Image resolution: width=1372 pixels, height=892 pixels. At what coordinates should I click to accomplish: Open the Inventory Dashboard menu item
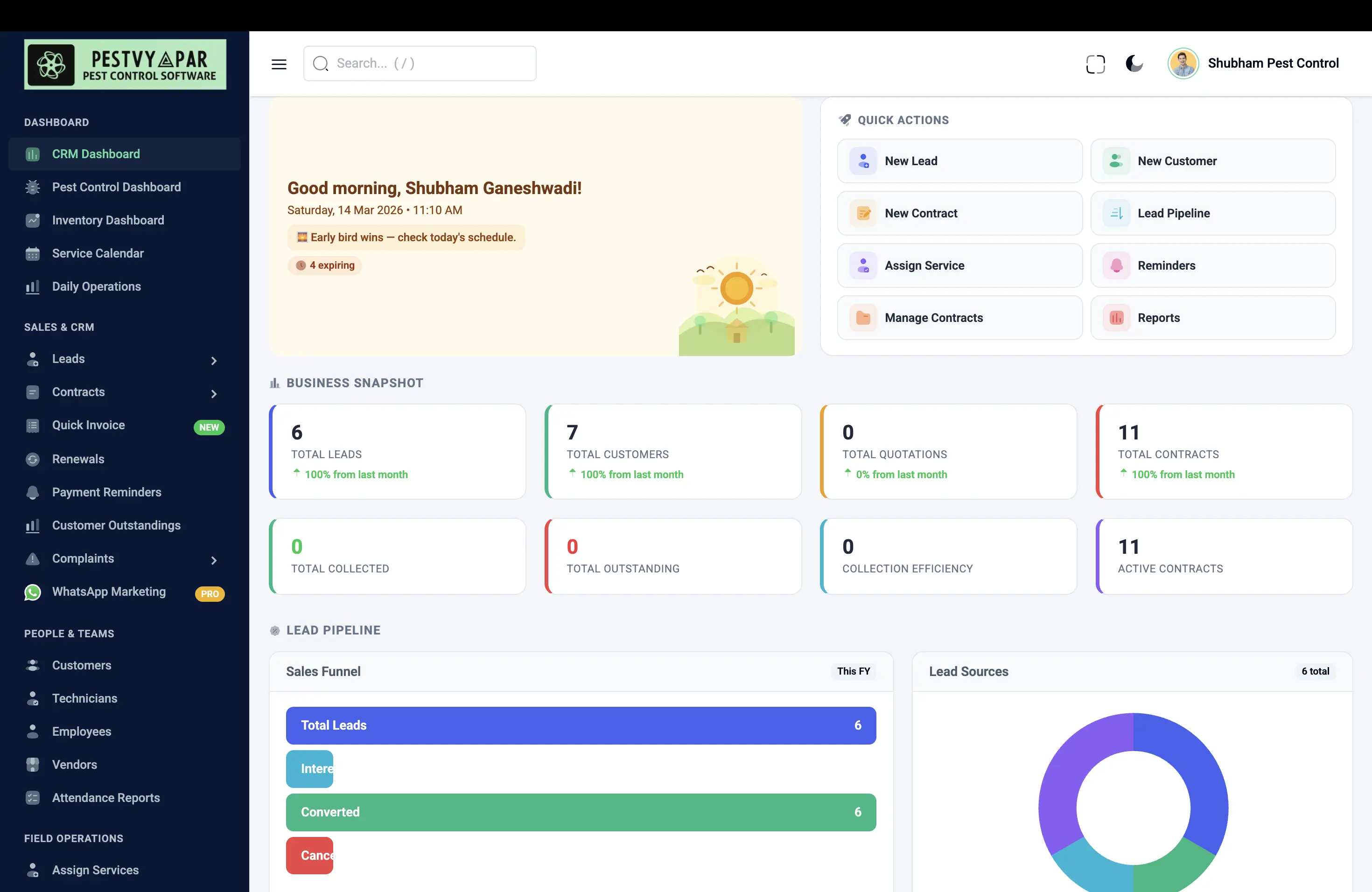click(x=107, y=220)
